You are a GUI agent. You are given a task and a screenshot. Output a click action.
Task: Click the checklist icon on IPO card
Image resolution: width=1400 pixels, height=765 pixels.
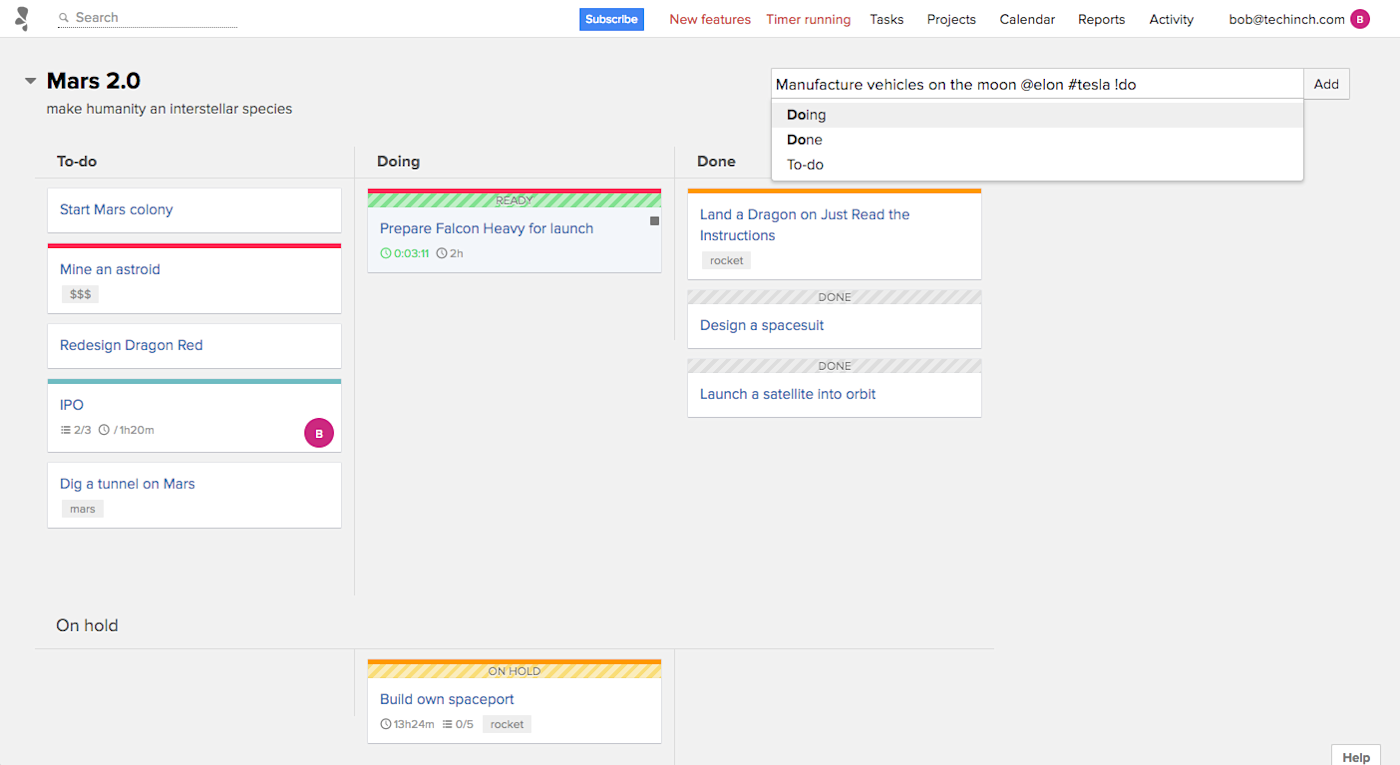[x=66, y=430]
